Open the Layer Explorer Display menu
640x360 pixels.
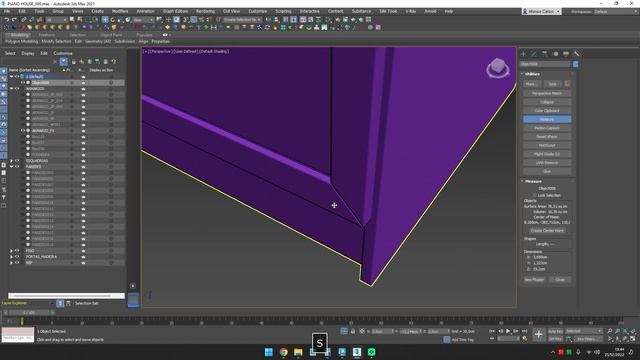click(28, 53)
